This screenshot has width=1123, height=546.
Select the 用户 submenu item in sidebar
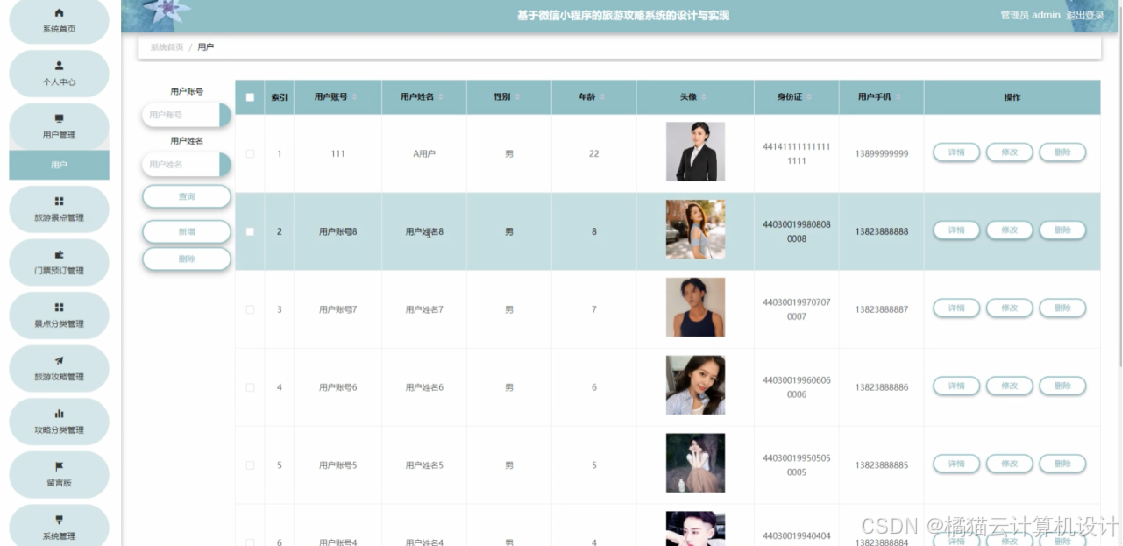59,165
